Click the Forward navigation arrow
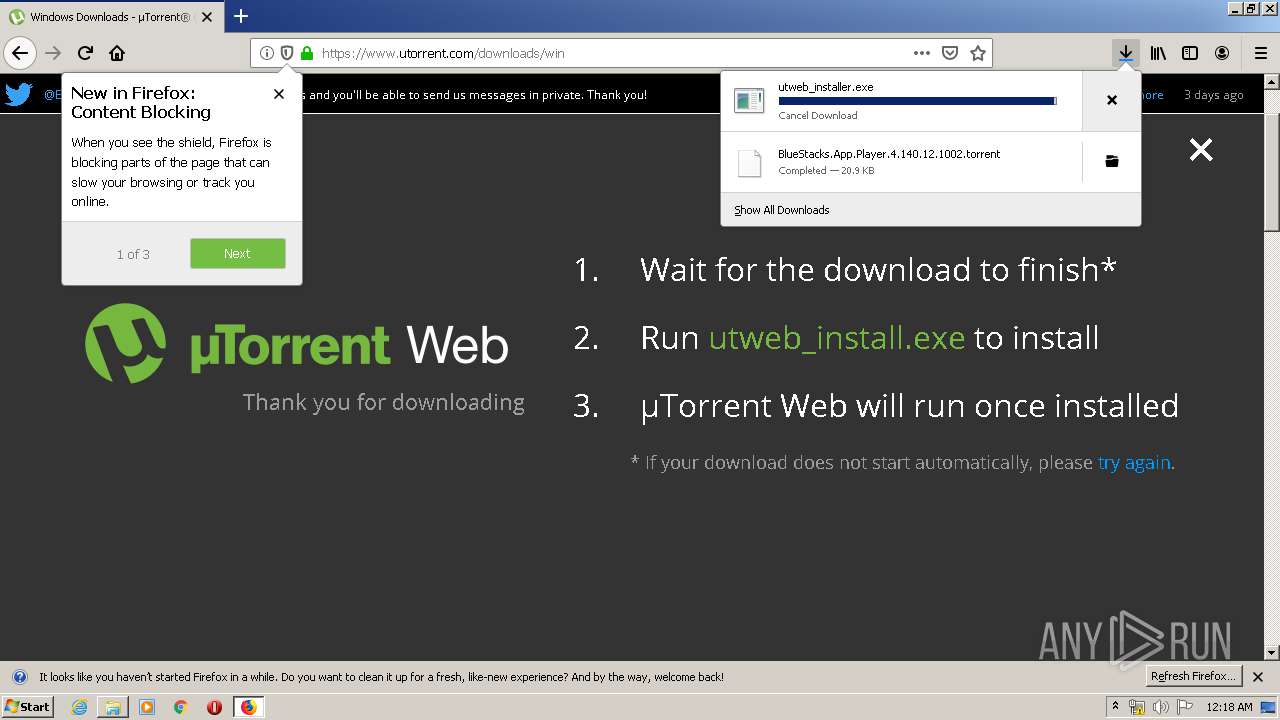This screenshot has height=720, width=1280. 53,53
